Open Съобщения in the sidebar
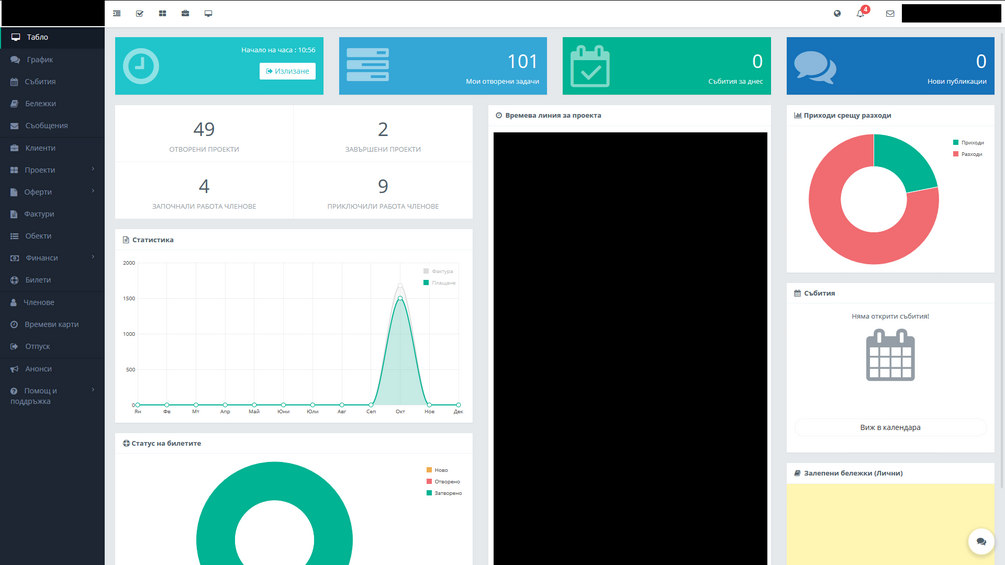This screenshot has width=1005, height=565. [x=53, y=126]
